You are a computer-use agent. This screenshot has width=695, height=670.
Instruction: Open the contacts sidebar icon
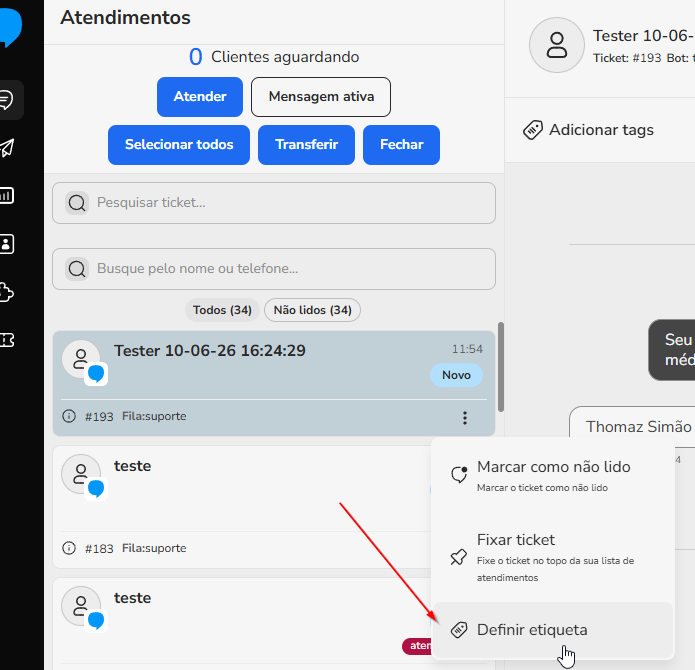[x=7, y=244]
